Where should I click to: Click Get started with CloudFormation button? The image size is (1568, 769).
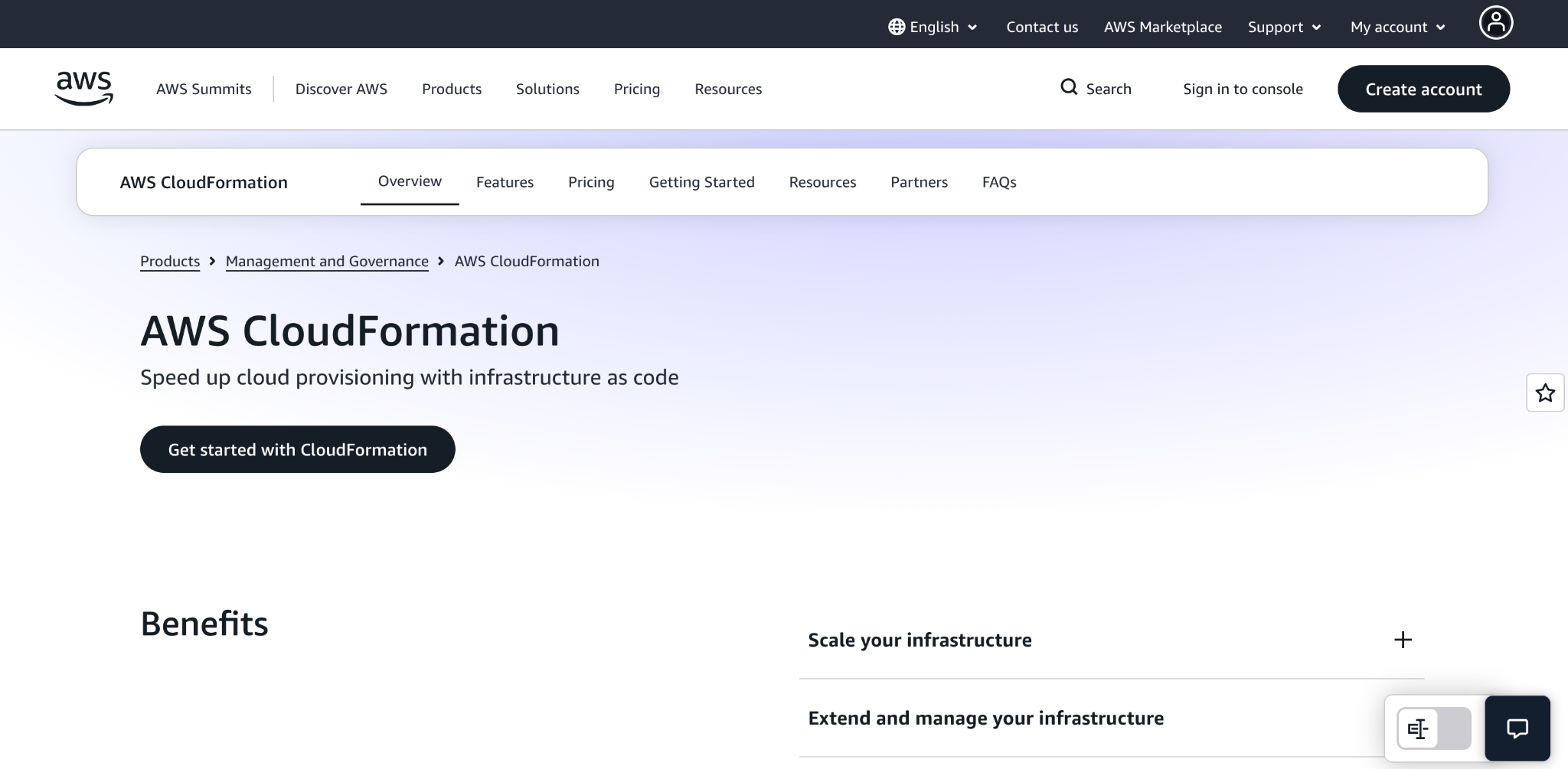[298, 449]
